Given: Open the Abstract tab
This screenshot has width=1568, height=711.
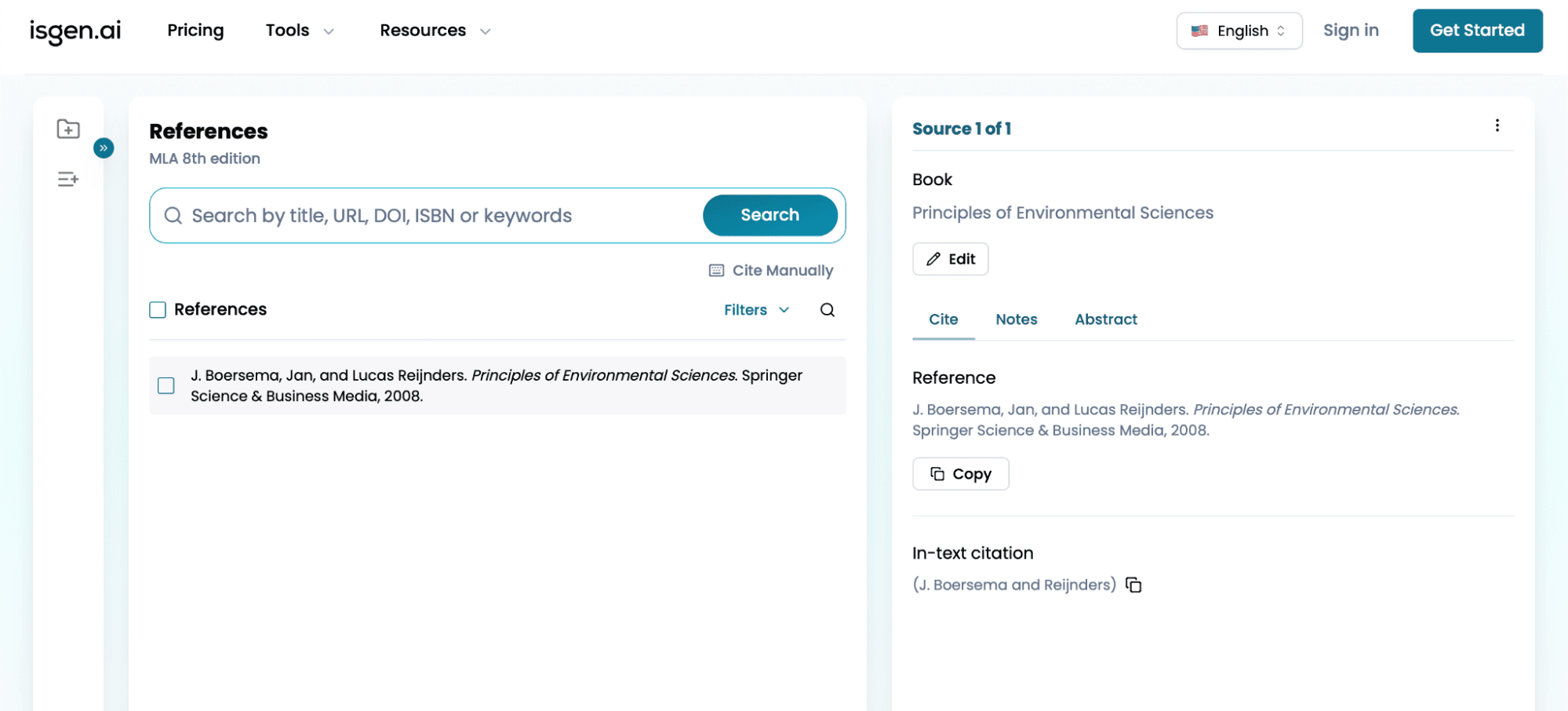Looking at the screenshot, I should tap(1105, 319).
